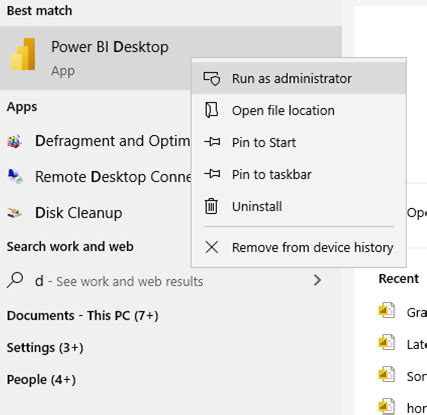Open the Power BI Desktop best match

171,58
